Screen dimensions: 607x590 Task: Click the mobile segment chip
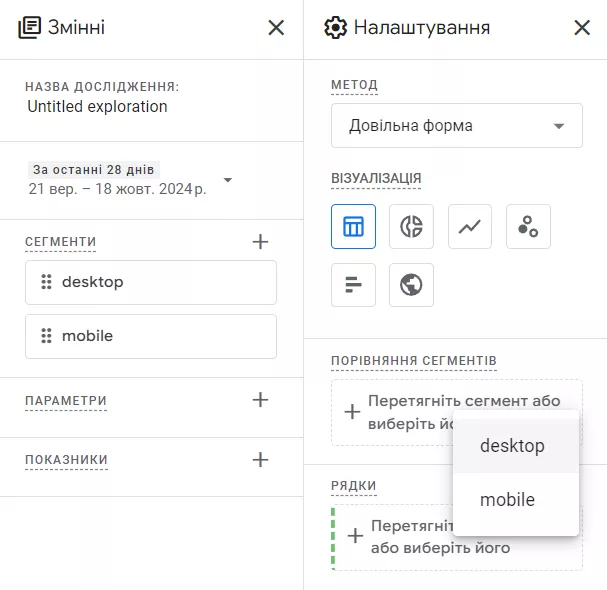pyautogui.click(x=151, y=336)
